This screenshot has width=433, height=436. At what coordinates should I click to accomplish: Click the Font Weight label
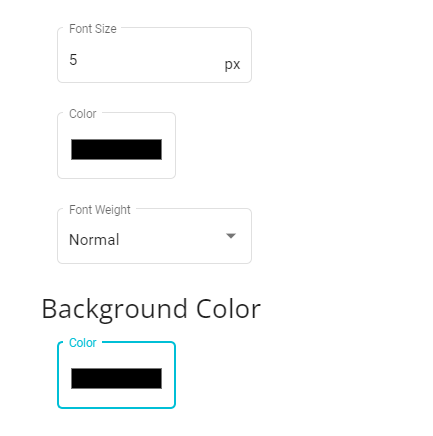tap(100, 210)
